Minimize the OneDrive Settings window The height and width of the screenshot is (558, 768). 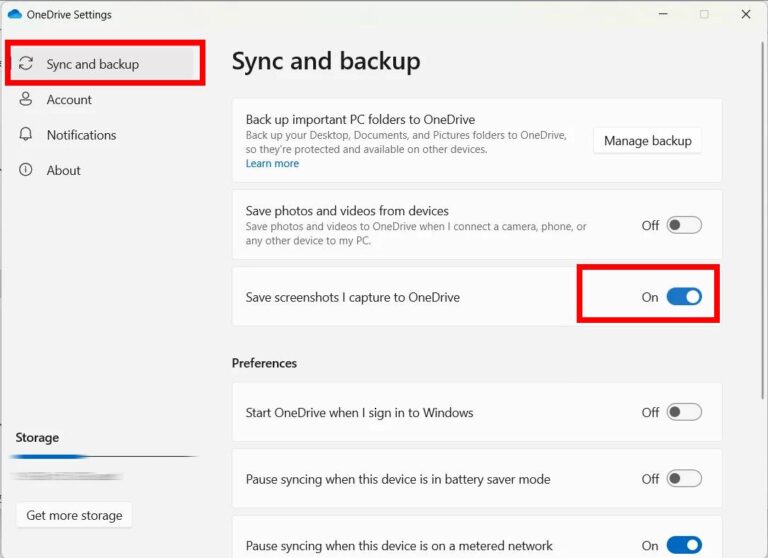pos(663,14)
